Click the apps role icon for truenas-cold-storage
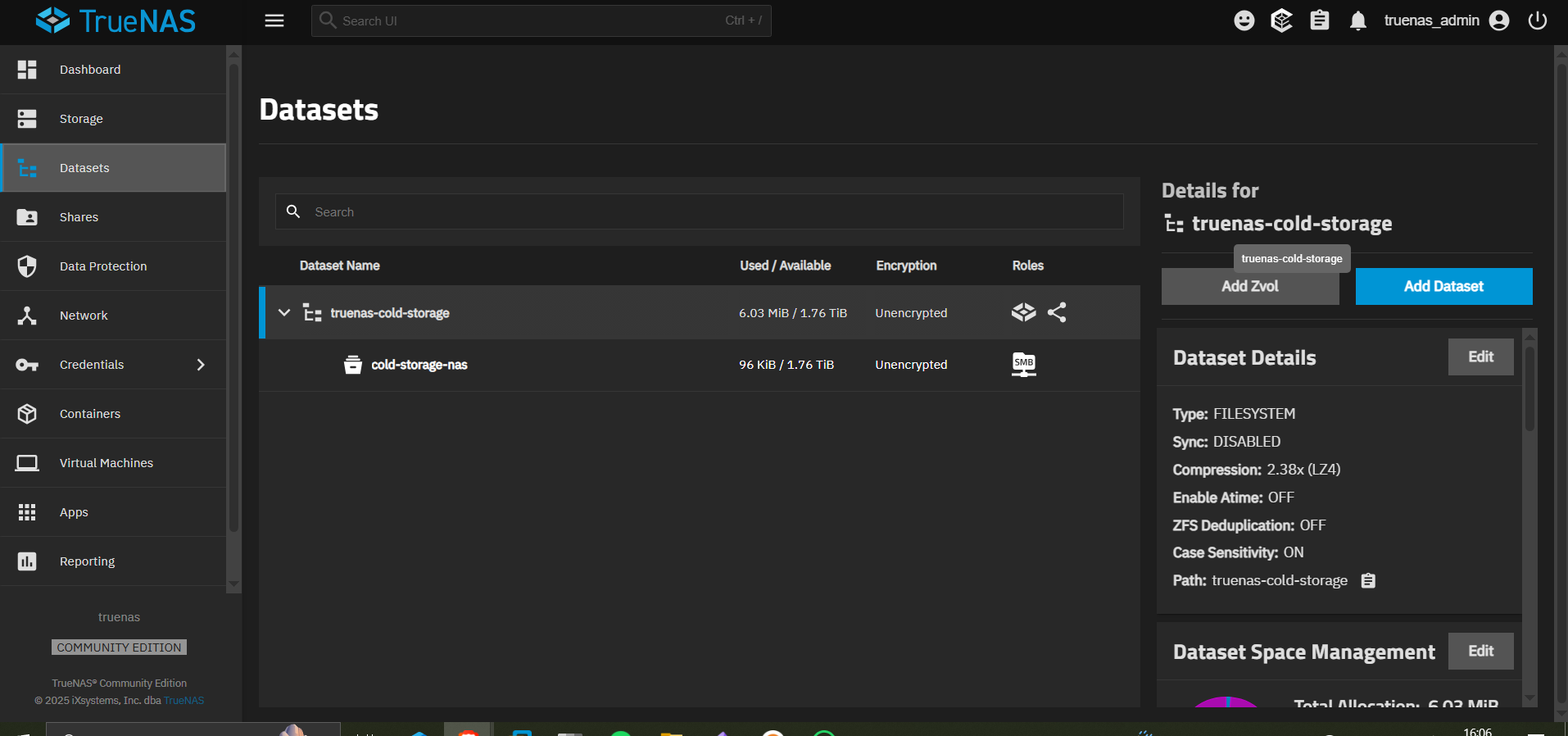 (x=1023, y=312)
